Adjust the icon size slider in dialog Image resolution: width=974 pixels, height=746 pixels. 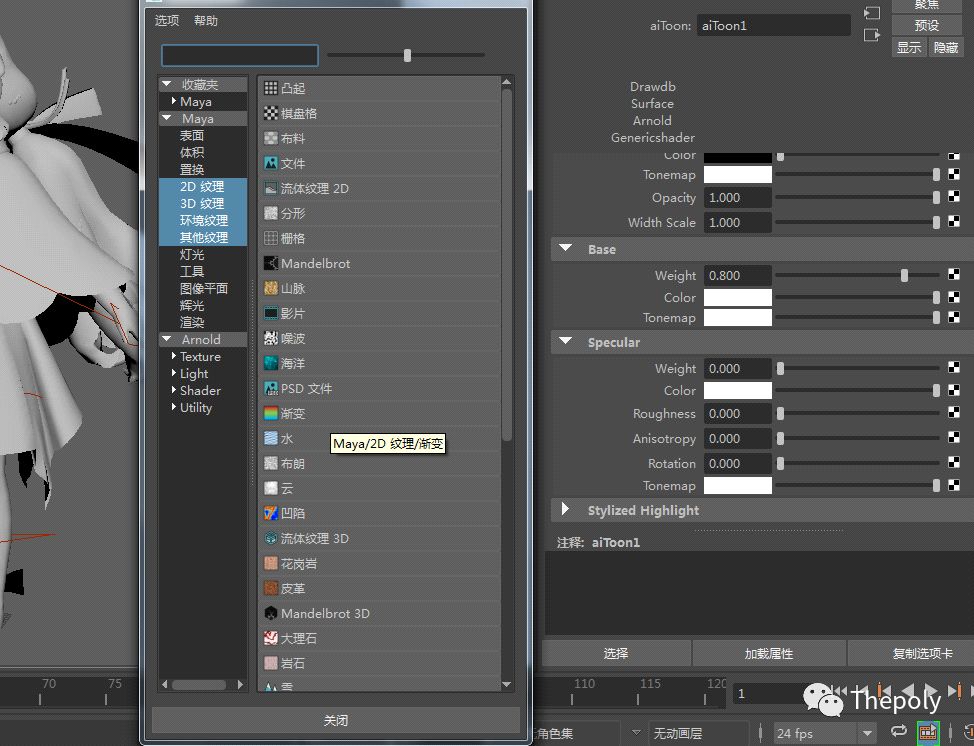[406, 55]
